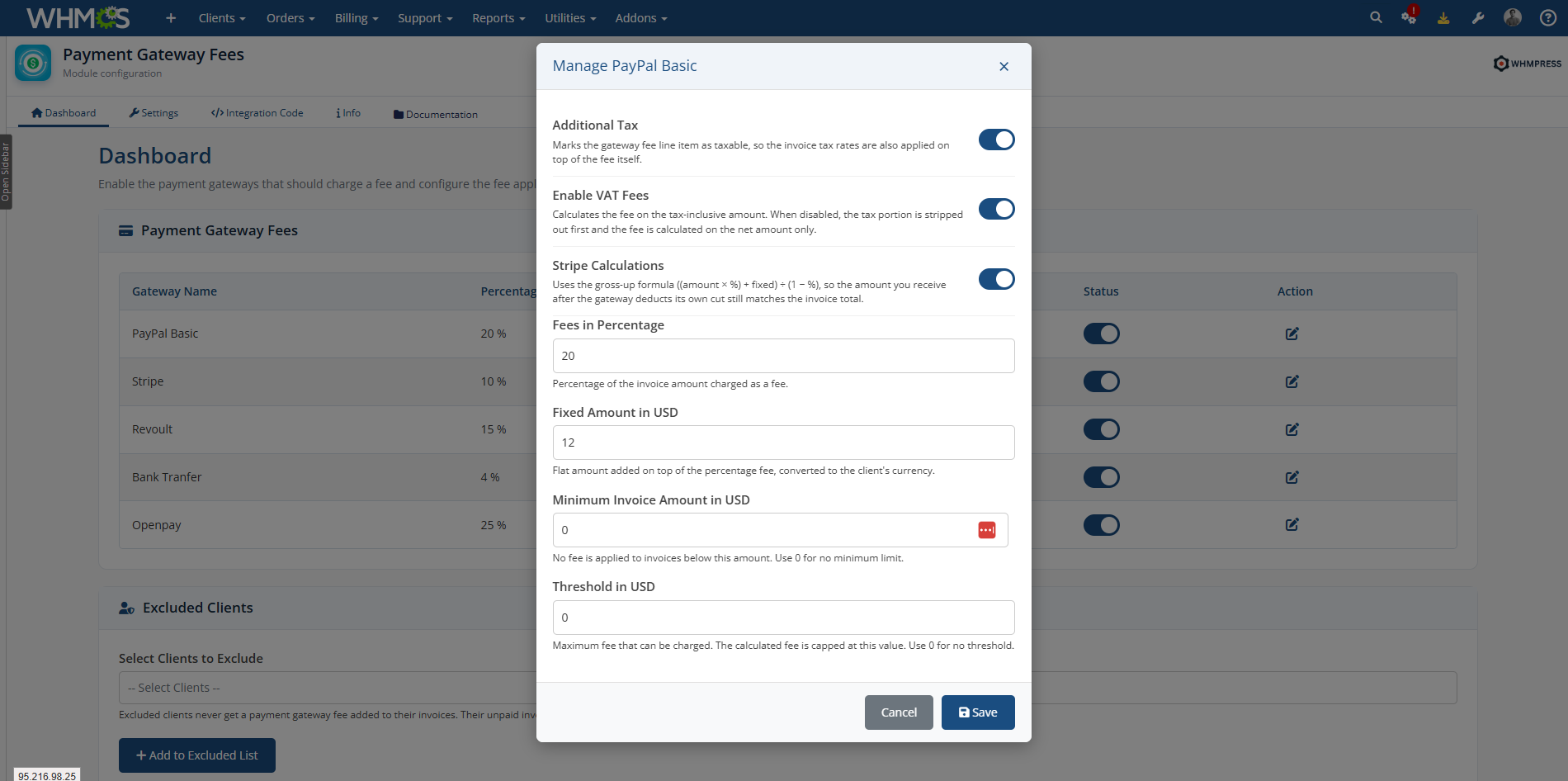Edit the Openpay gateway row
Image resolution: width=1568 pixels, height=781 pixels.
pos(1292,524)
